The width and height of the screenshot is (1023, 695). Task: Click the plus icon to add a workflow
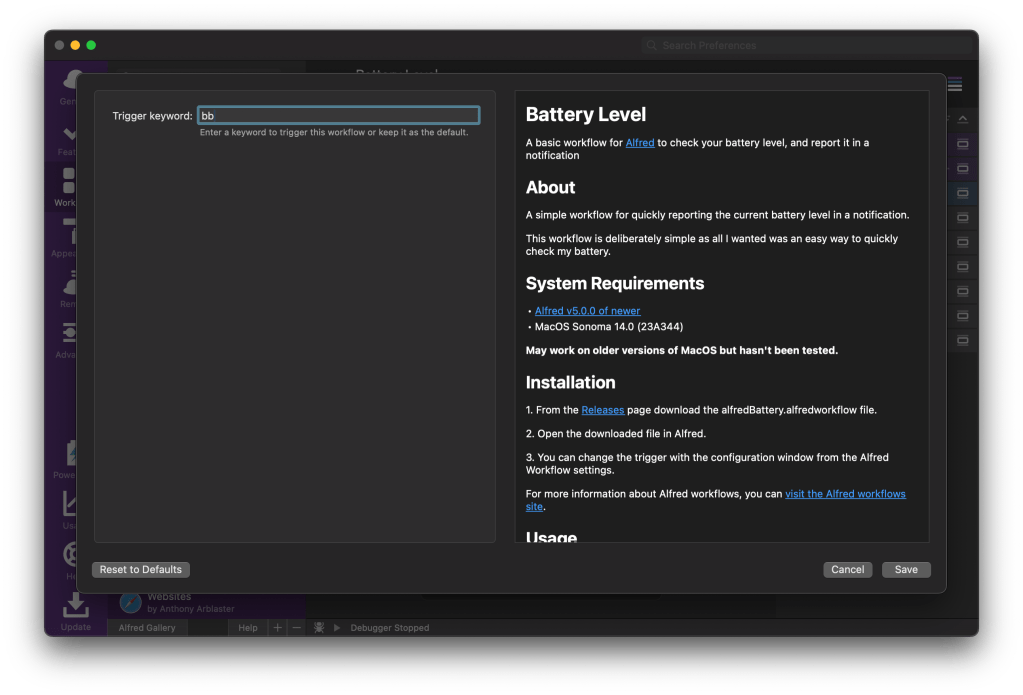278,628
